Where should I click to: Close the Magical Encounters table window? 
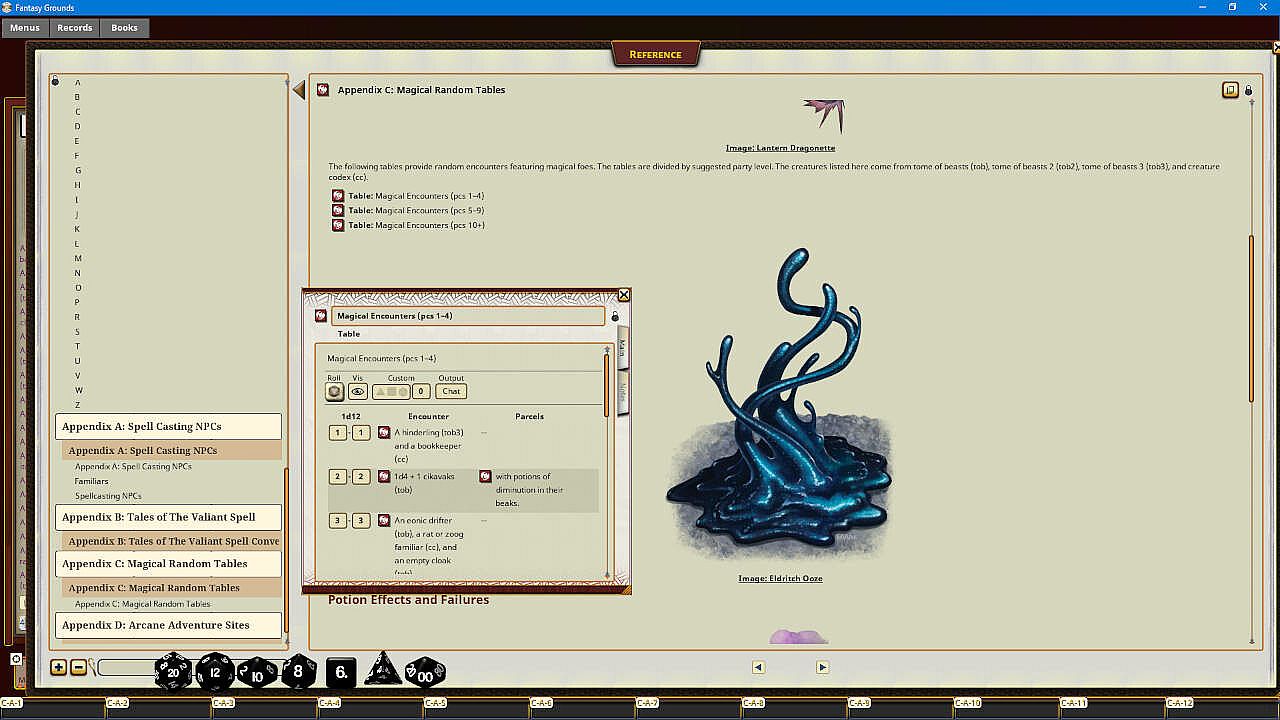pyautogui.click(x=624, y=295)
